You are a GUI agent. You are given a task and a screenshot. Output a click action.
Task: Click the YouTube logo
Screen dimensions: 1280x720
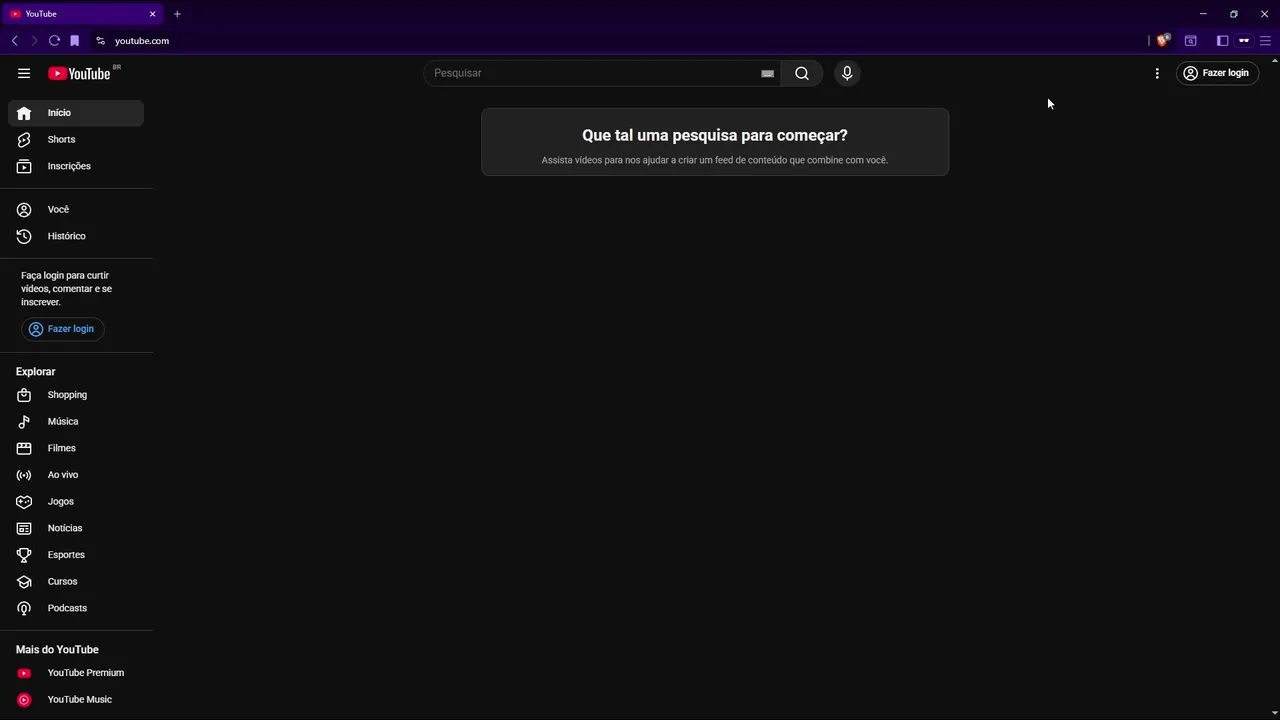79,73
